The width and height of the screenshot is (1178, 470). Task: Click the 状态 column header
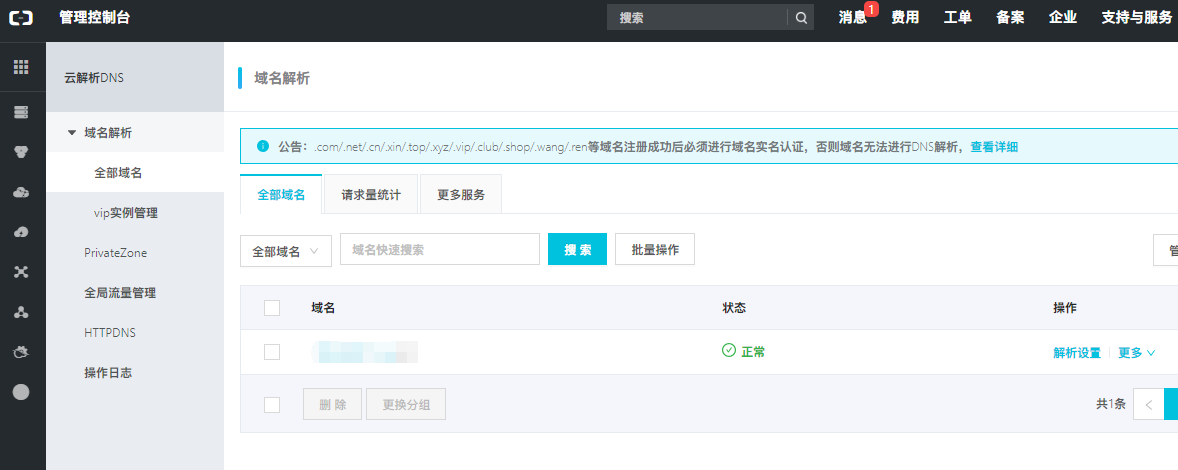pos(734,308)
